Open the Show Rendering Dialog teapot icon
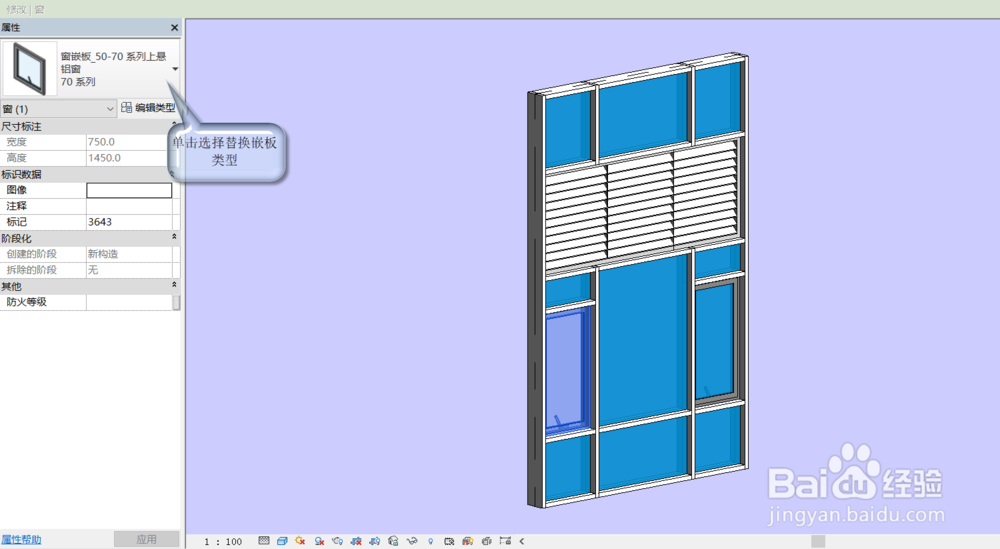 tap(337, 541)
